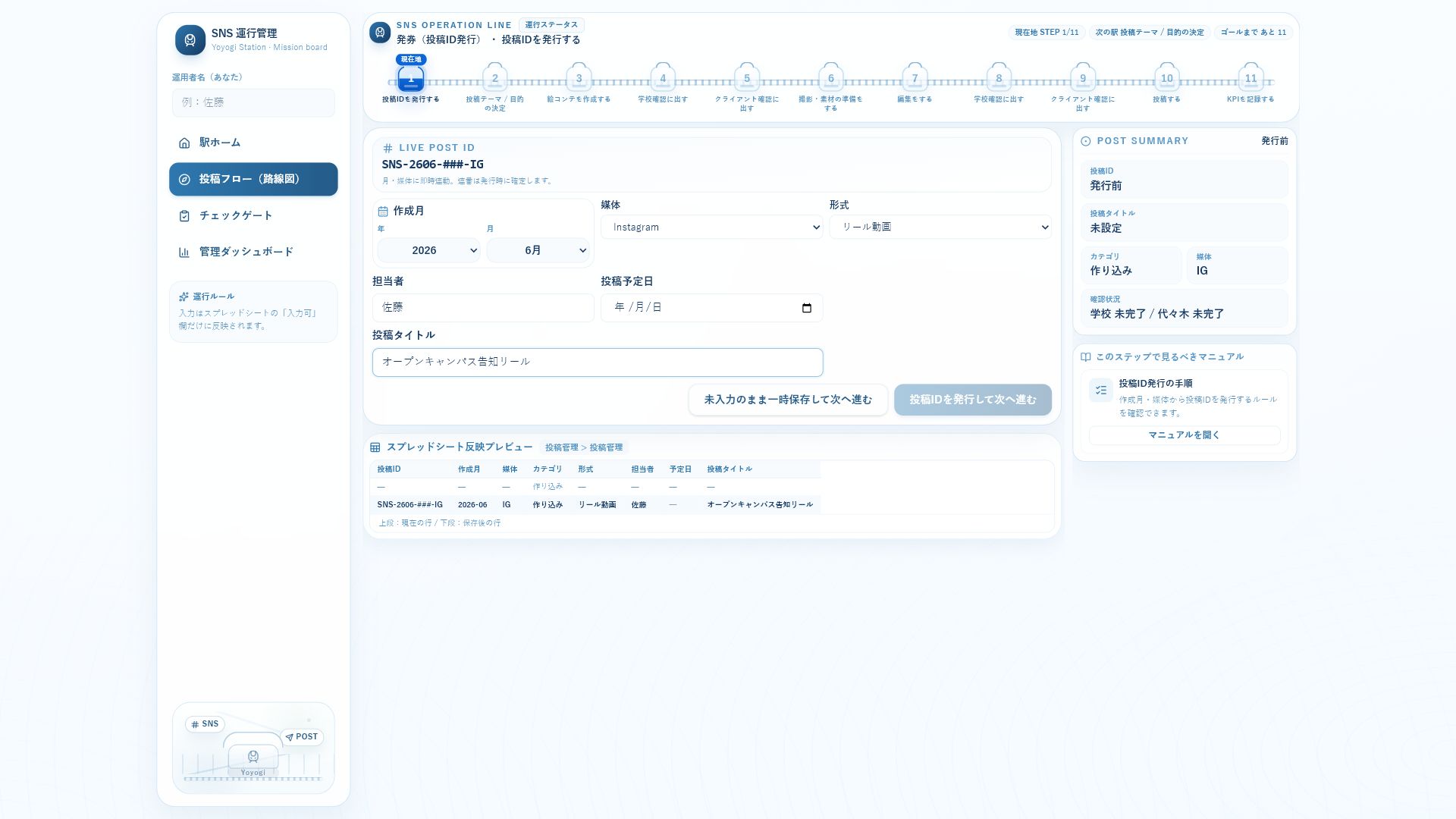This screenshot has height=819, width=1456.
Task: Click the POST paper-plane badge
Action: [x=302, y=737]
